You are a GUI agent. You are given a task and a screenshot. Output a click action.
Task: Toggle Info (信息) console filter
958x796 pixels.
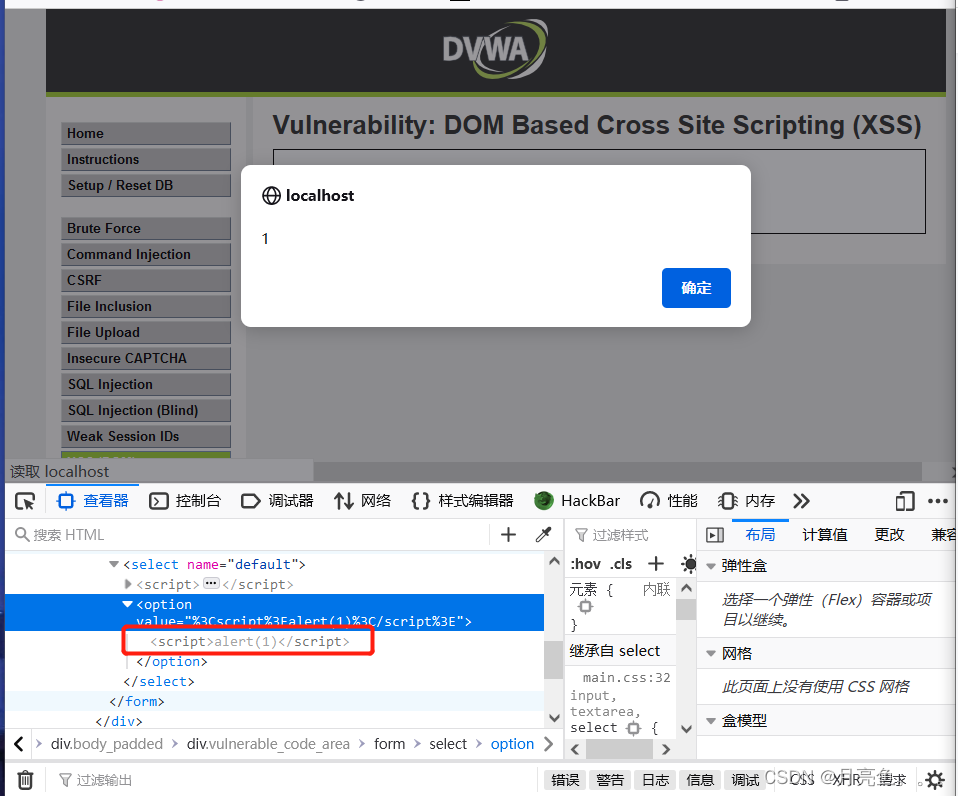pos(700,780)
